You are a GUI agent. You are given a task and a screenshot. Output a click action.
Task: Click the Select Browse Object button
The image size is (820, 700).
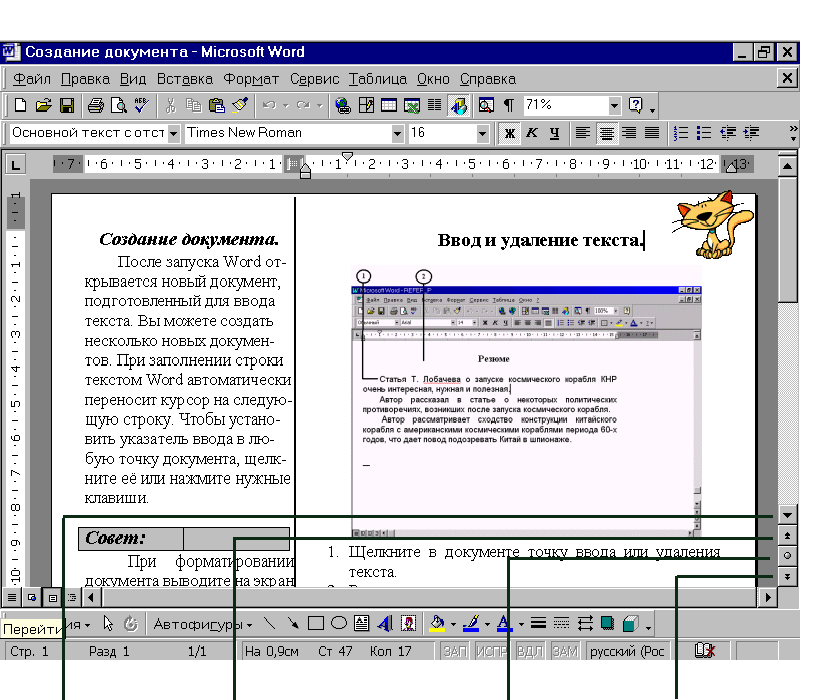pyautogui.click(x=787, y=556)
